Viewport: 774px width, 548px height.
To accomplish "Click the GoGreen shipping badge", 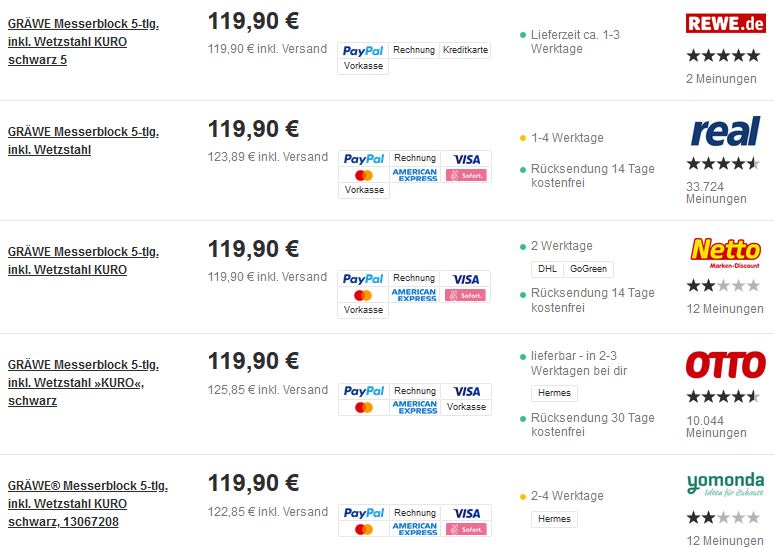I will [588, 269].
